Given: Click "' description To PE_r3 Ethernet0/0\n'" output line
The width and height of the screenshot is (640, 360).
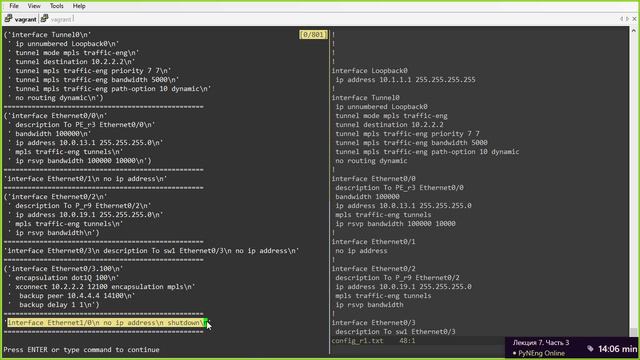Looking at the screenshot, I should click(x=81, y=124).
